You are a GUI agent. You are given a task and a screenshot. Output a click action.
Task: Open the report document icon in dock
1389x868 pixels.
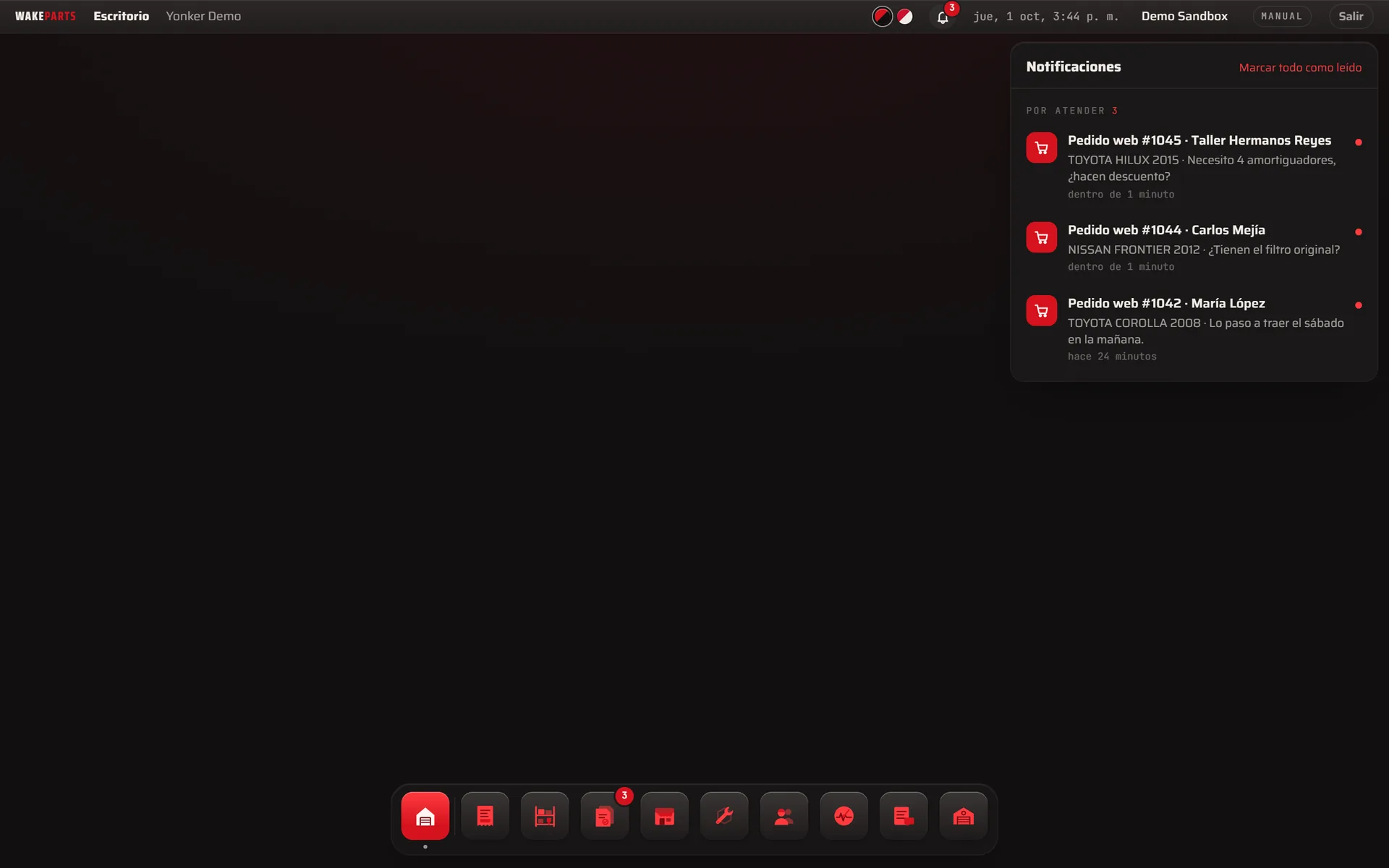pyautogui.click(x=904, y=816)
